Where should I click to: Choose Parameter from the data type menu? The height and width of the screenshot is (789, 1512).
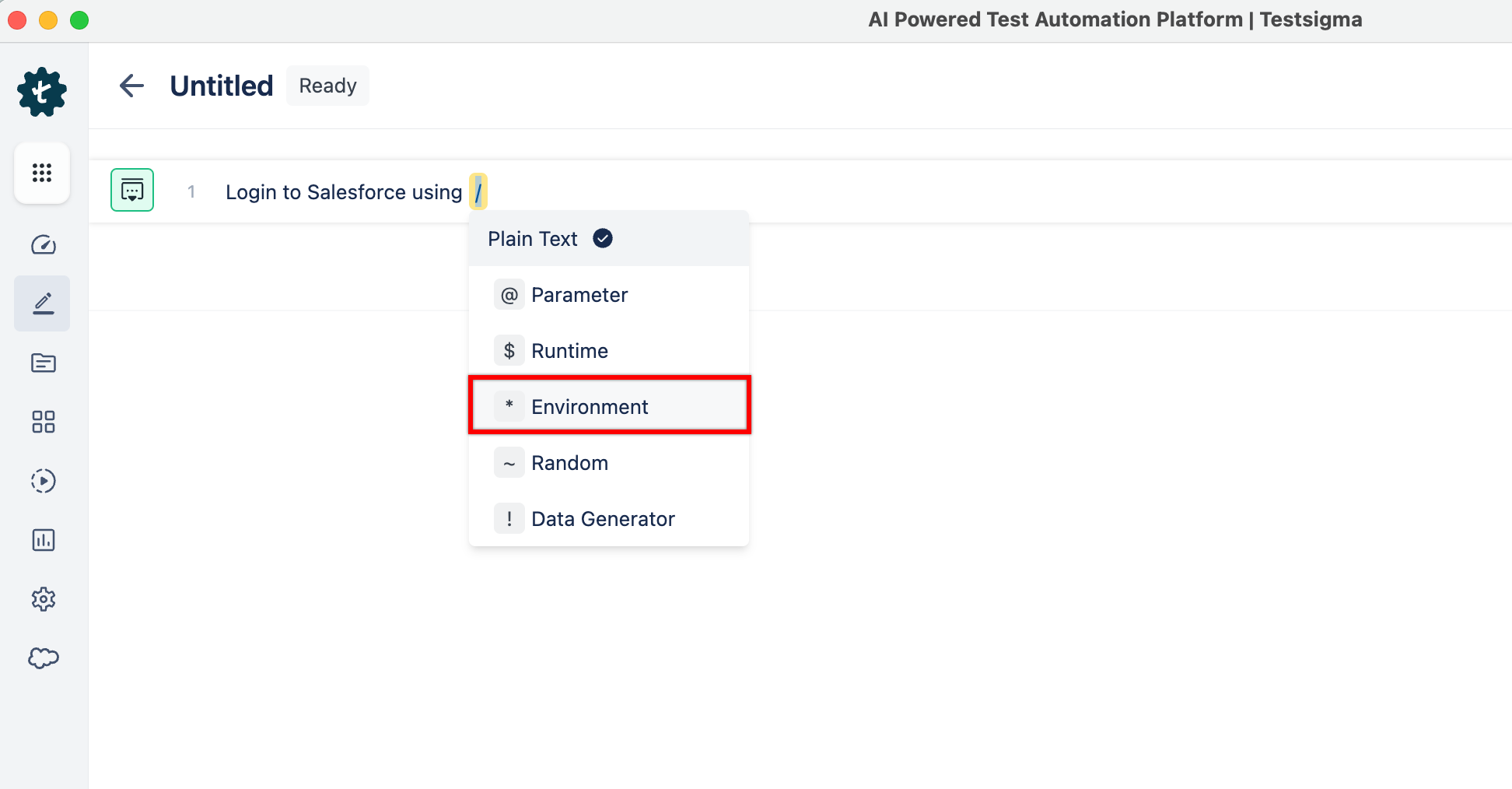tap(609, 295)
